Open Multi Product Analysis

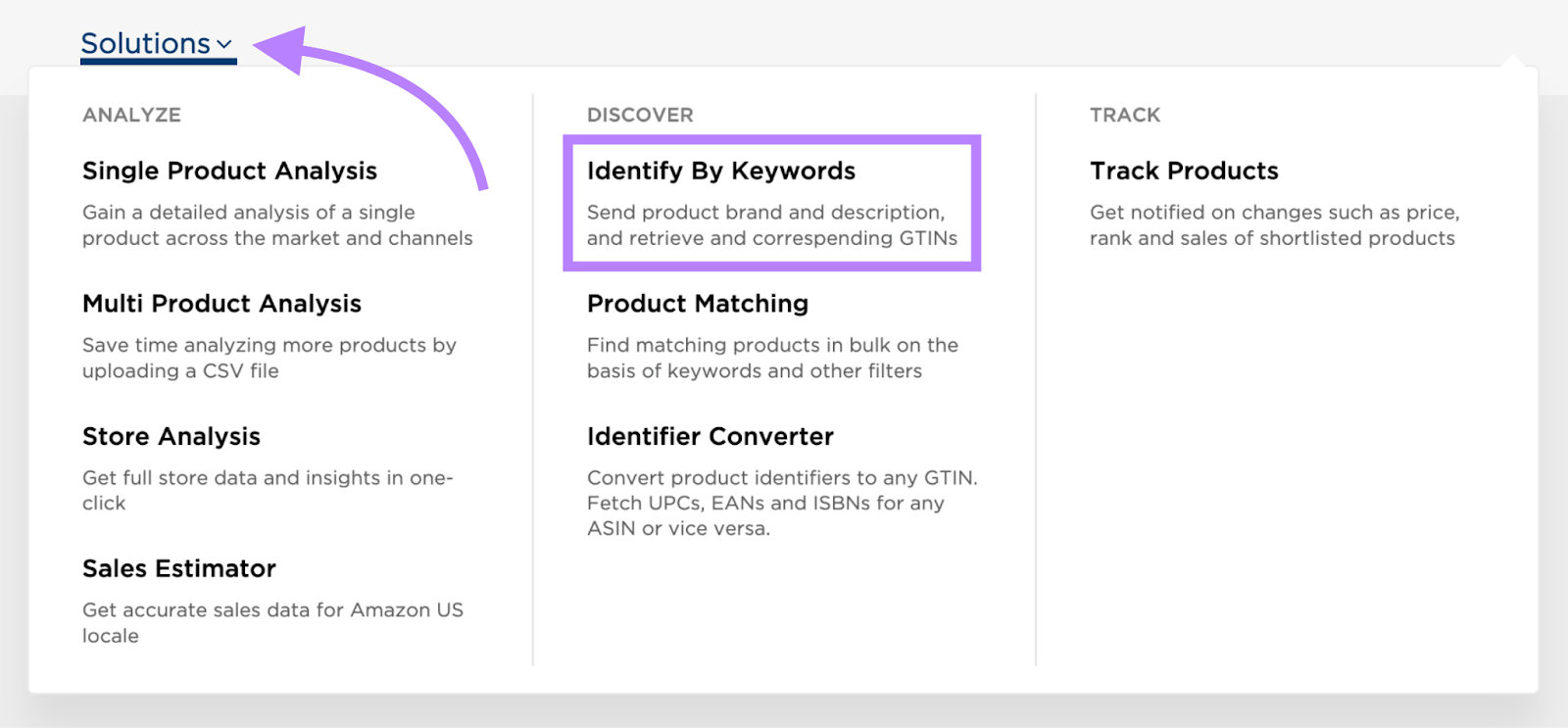click(221, 304)
